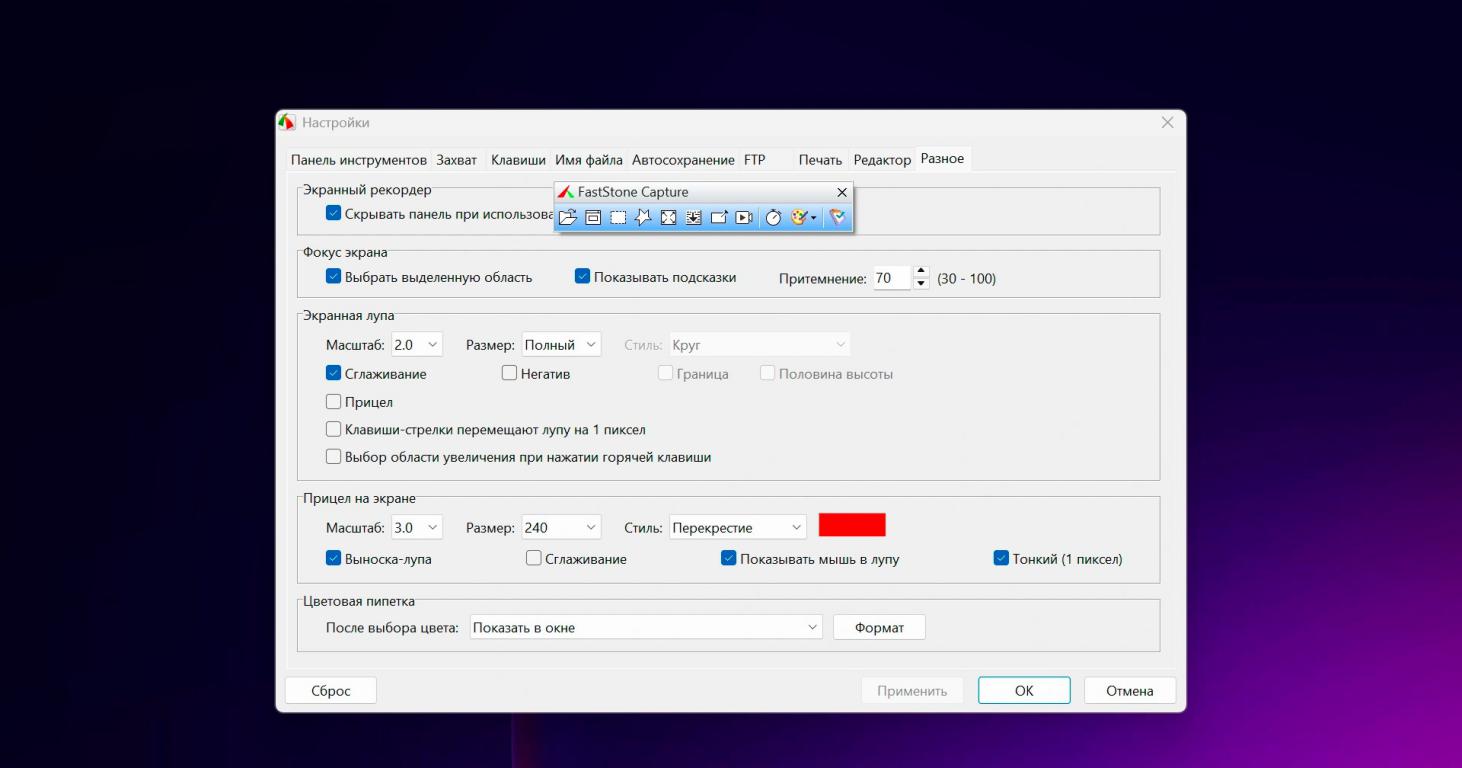Start the scrolling window capture tool
The image size is (1462, 768).
click(693, 217)
